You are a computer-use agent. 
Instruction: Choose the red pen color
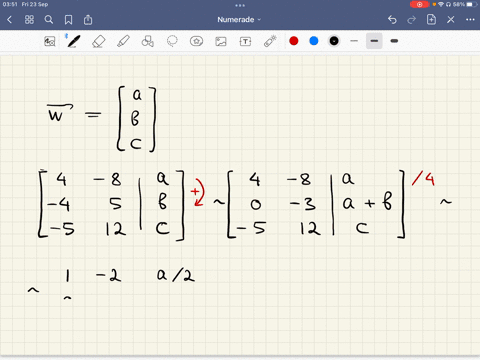[x=294, y=41]
